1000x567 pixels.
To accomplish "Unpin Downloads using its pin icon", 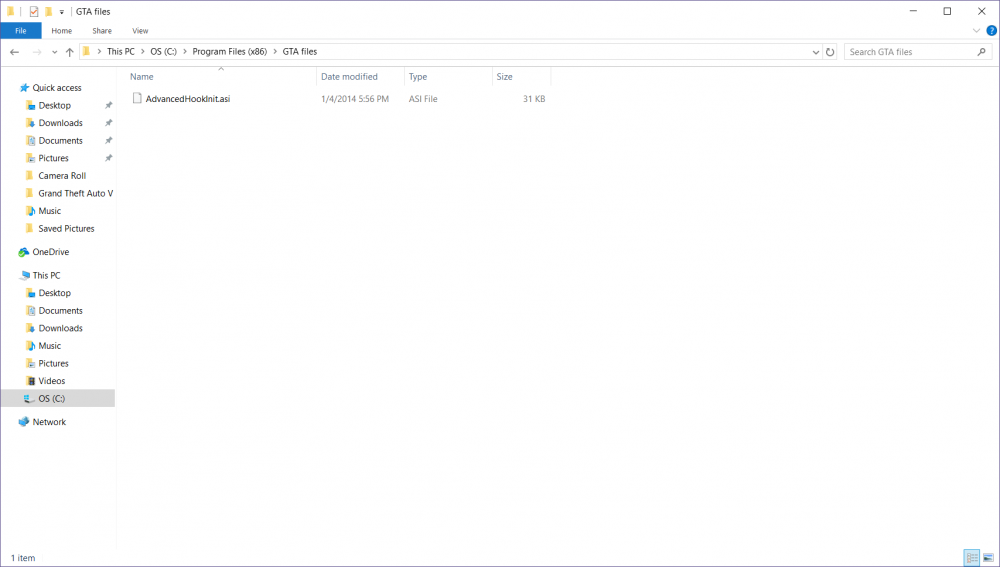I will pyautogui.click(x=108, y=122).
